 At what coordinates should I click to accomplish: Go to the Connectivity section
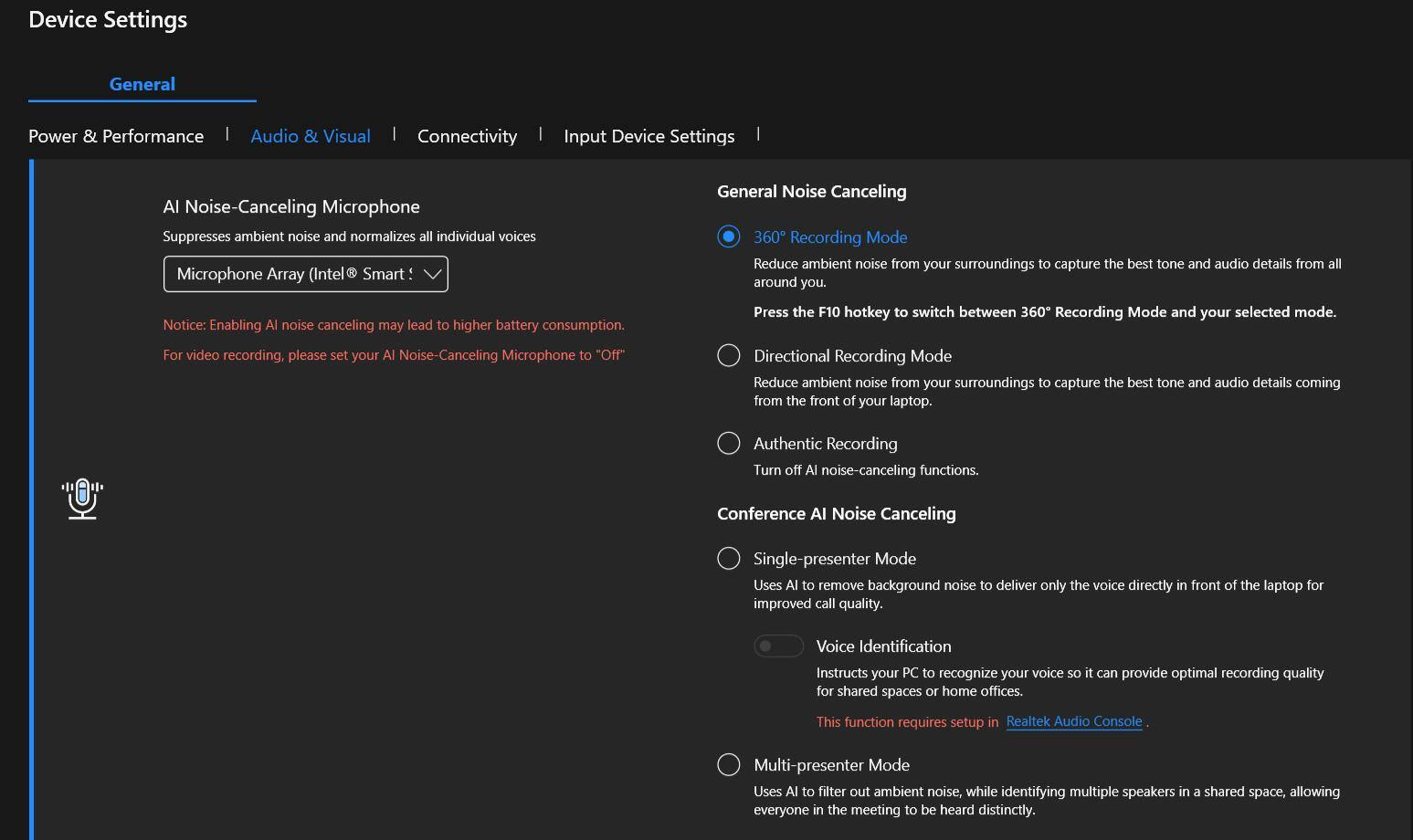tap(467, 136)
